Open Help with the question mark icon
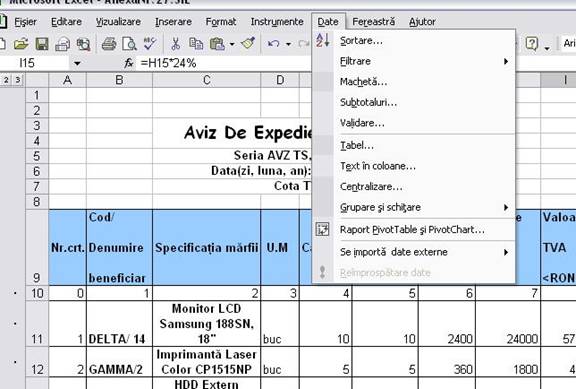 532,44
